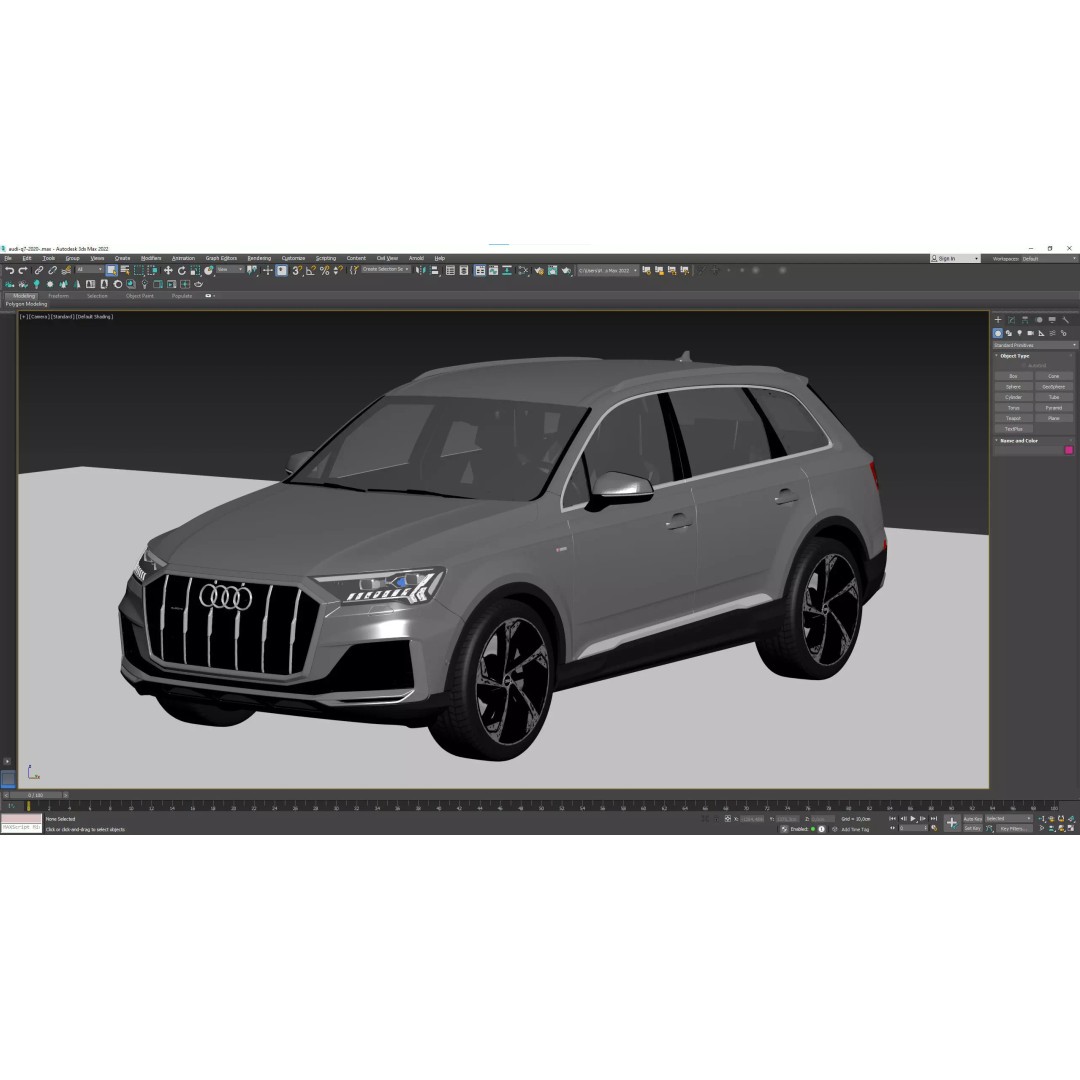The image size is (1080, 1080).
Task: Activate the Select and Rotate tool
Action: [181, 271]
